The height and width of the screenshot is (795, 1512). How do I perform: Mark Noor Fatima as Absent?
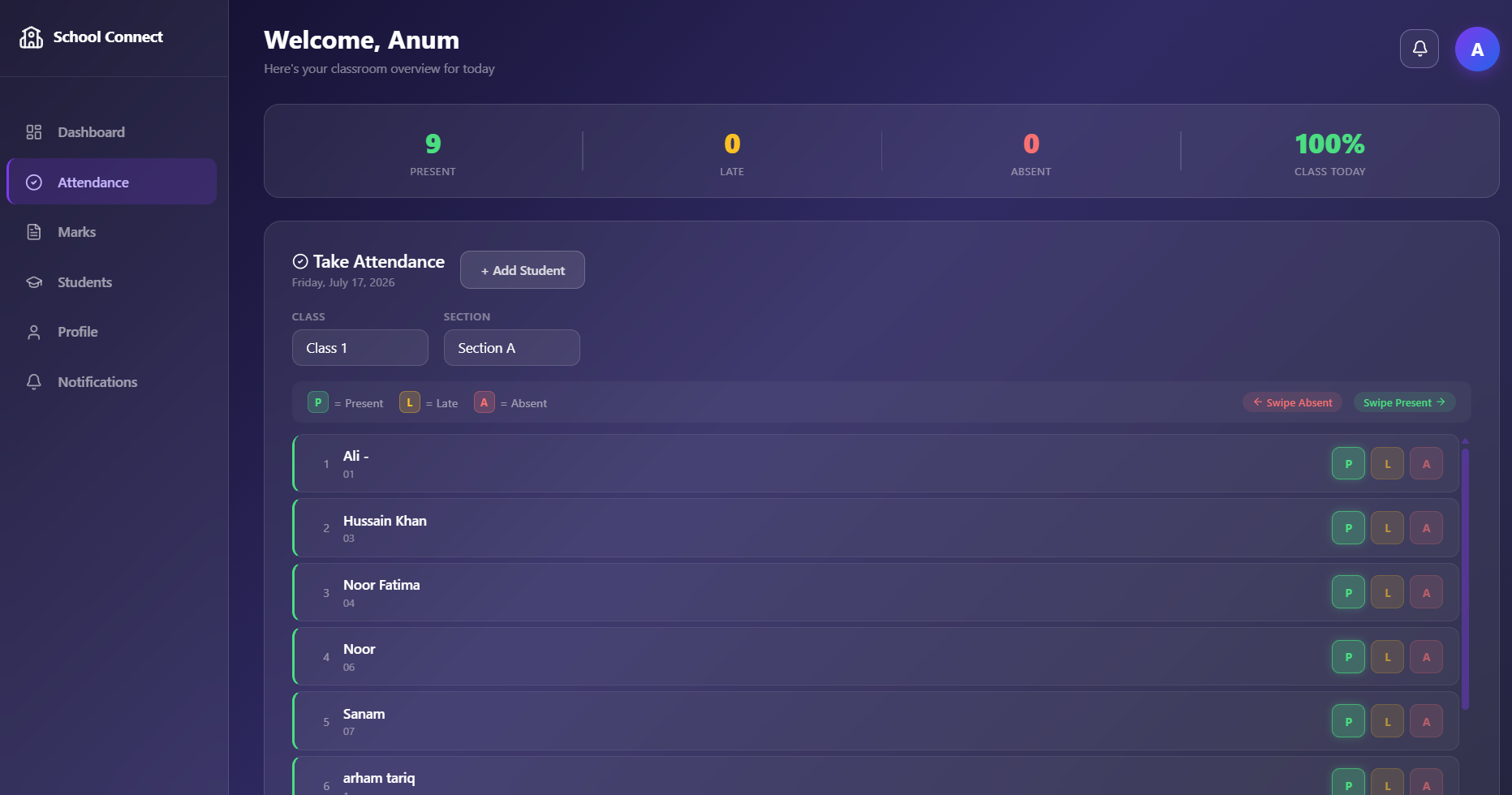click(x=1426, y=592)
